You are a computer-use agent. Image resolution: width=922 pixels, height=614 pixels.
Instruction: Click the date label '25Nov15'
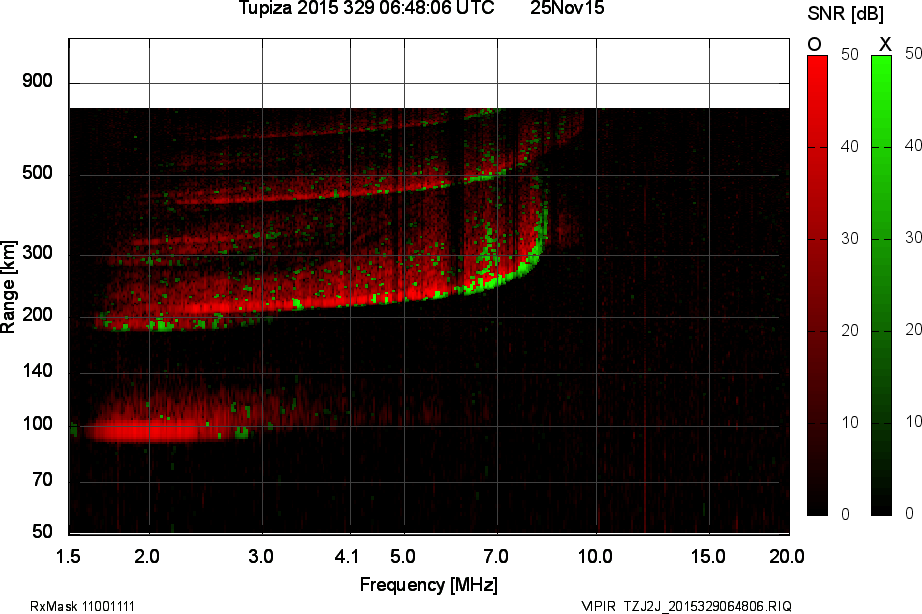[x=567, y=8]
